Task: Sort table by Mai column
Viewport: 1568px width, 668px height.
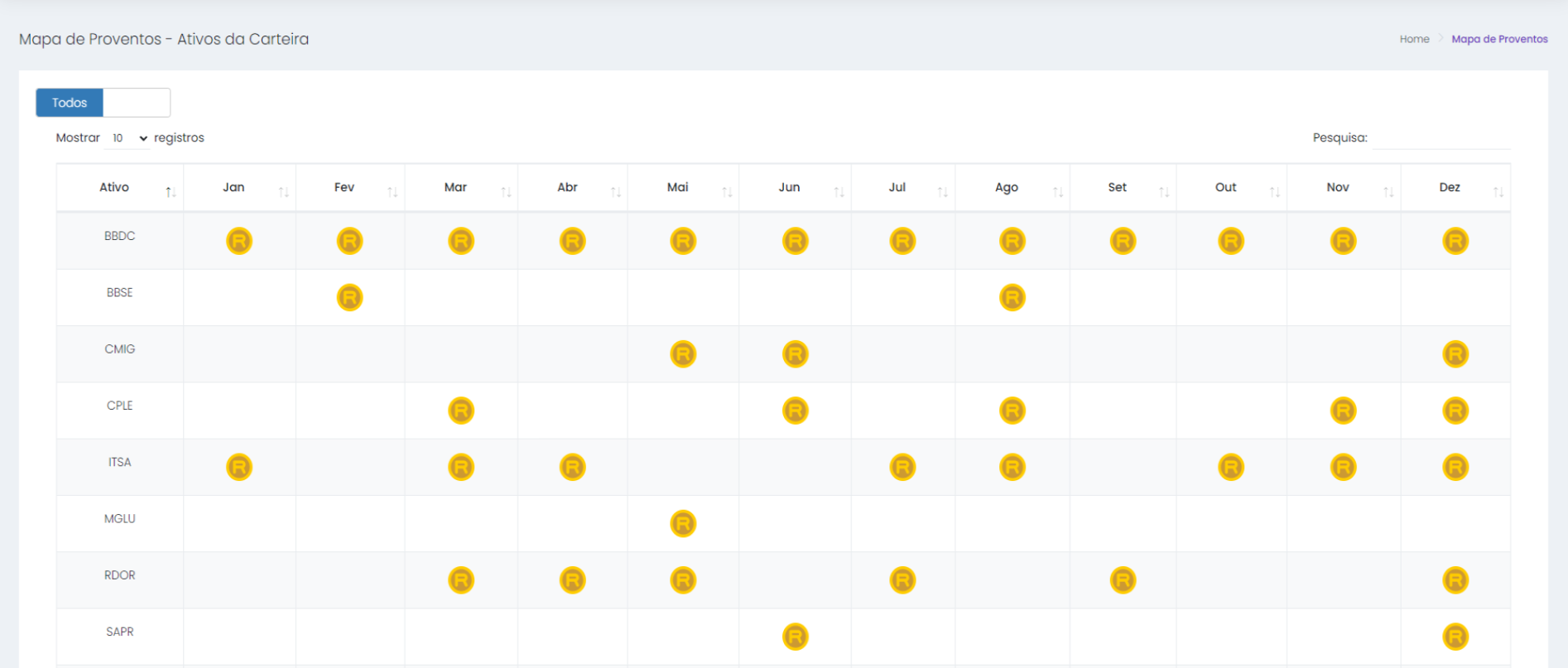Action: (x=683, y=188)
